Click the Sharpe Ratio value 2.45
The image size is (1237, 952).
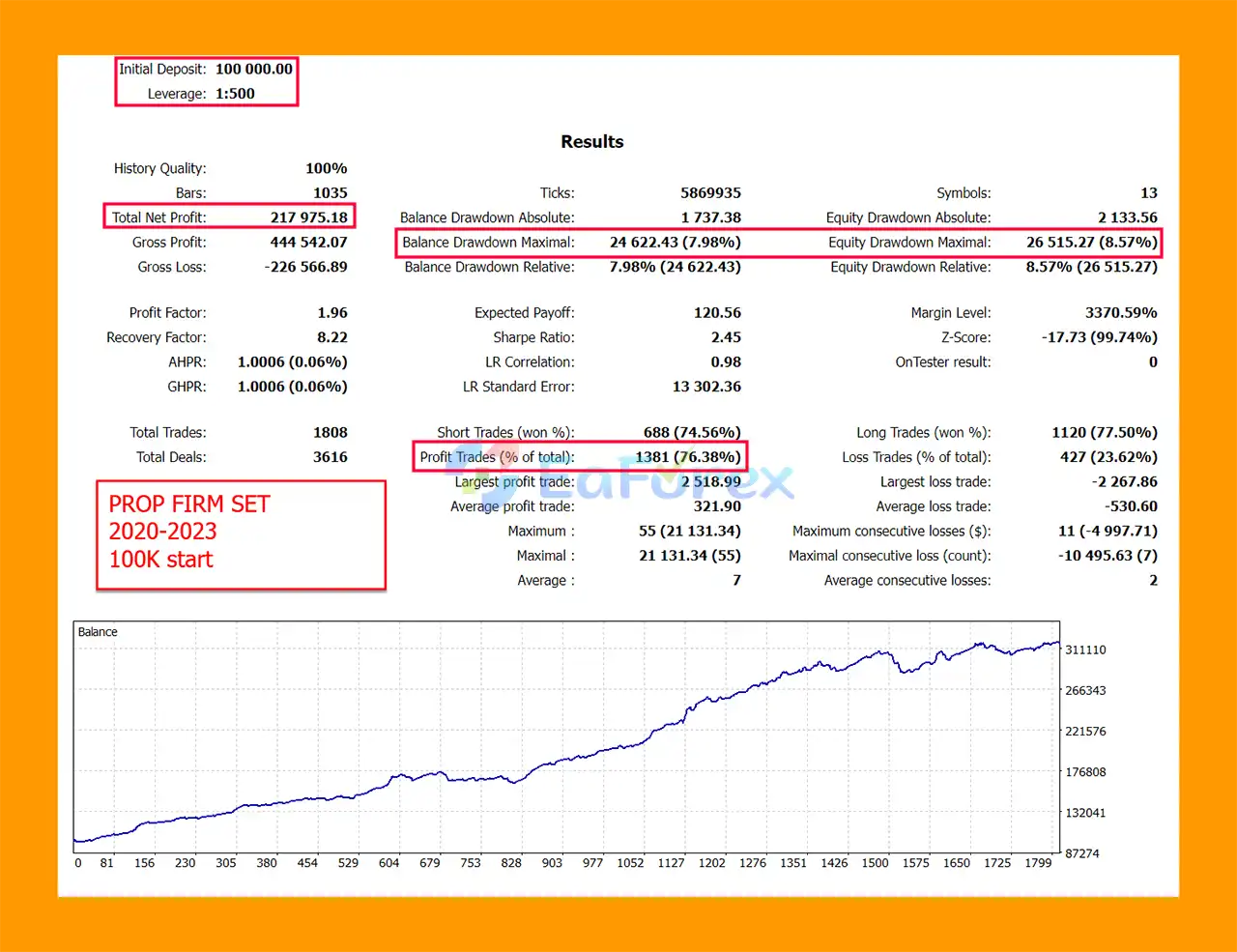[x=725, y=337]
